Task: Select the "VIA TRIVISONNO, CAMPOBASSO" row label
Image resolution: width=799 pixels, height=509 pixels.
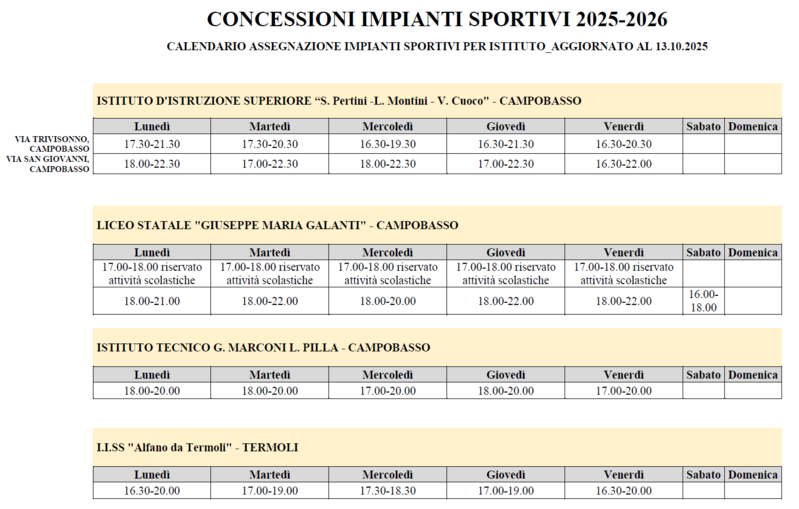Action: [x=52, y=143]
